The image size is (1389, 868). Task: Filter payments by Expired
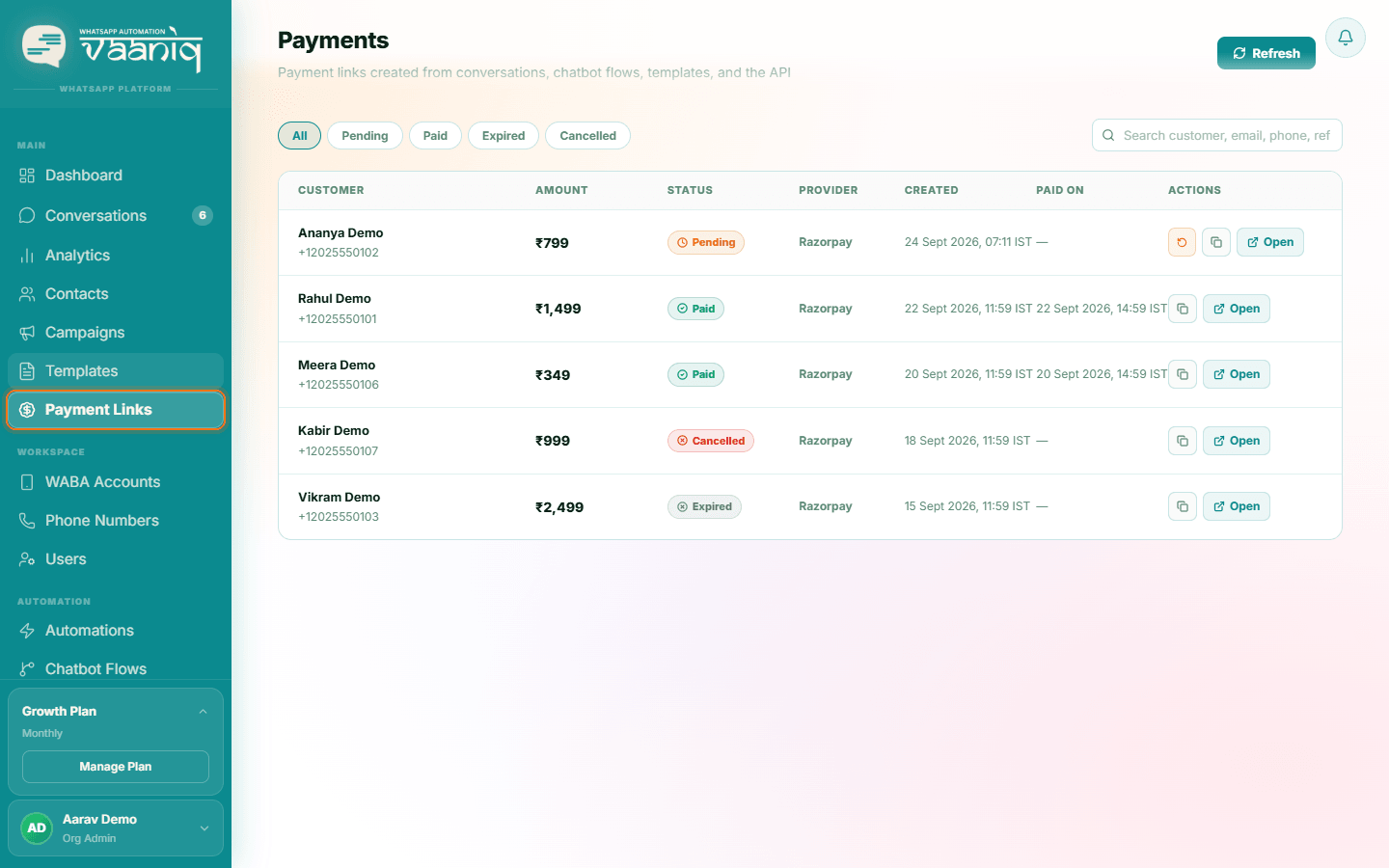pos(504,136)
